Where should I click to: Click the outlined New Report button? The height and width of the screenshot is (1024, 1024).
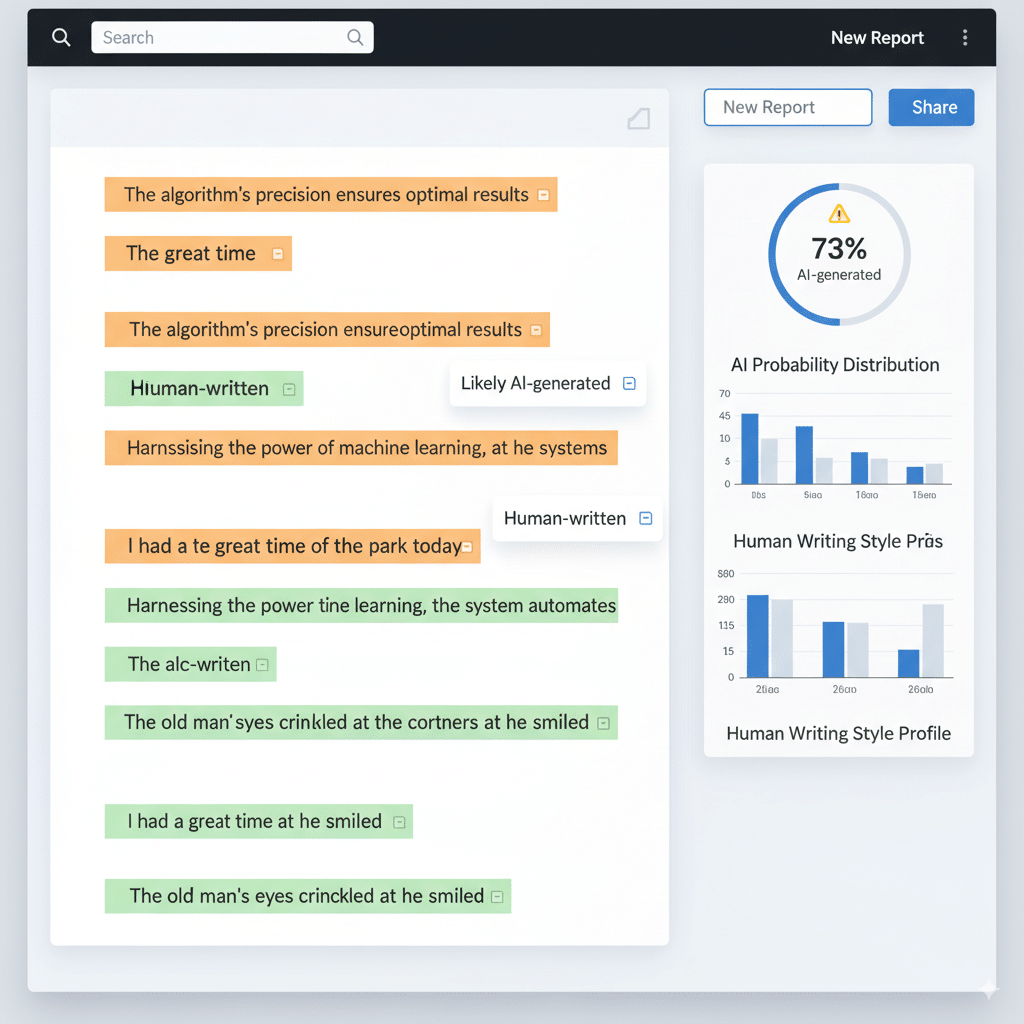pos(787,107)
